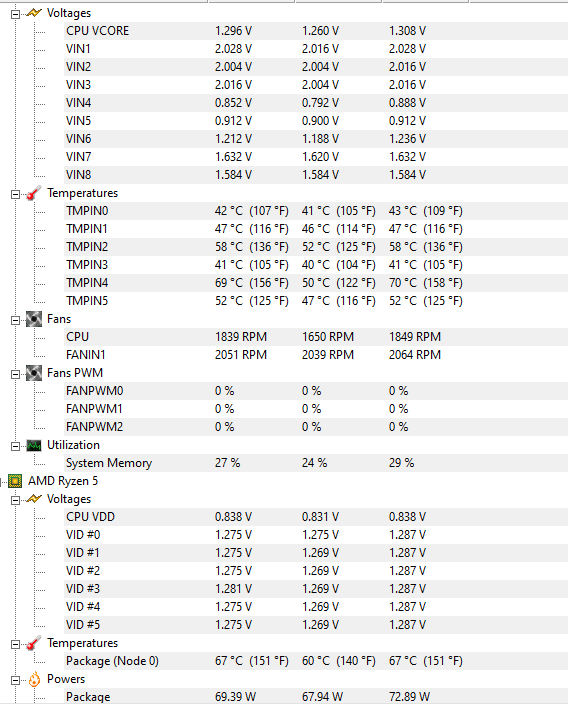Click the Powers flame icon
Screen dimensions: 568x704
point(34,679)
